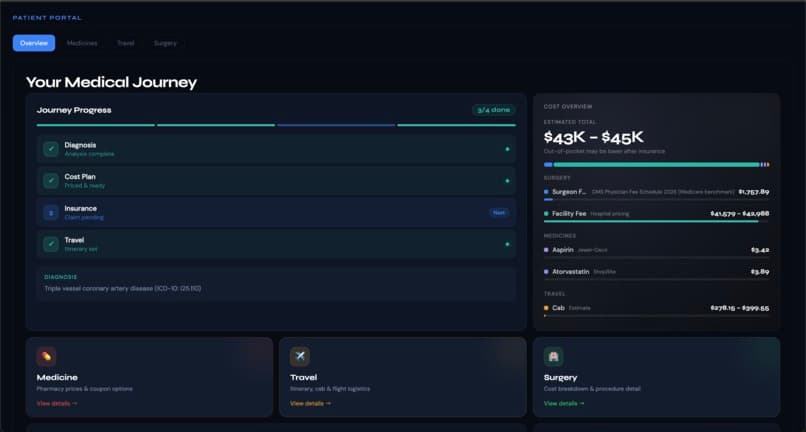
Task: Click the estimated total cost breakdown bar
Action: 656,165
